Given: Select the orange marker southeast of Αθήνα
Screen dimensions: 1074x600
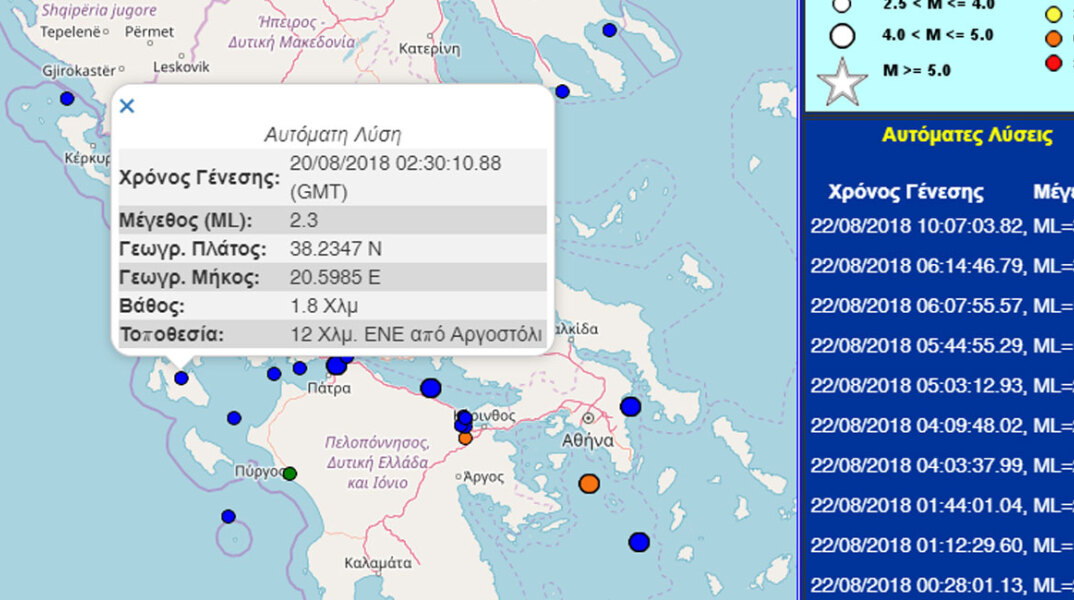Looking at the screenshot, I should pyautogui.click(x=589, y=484).
